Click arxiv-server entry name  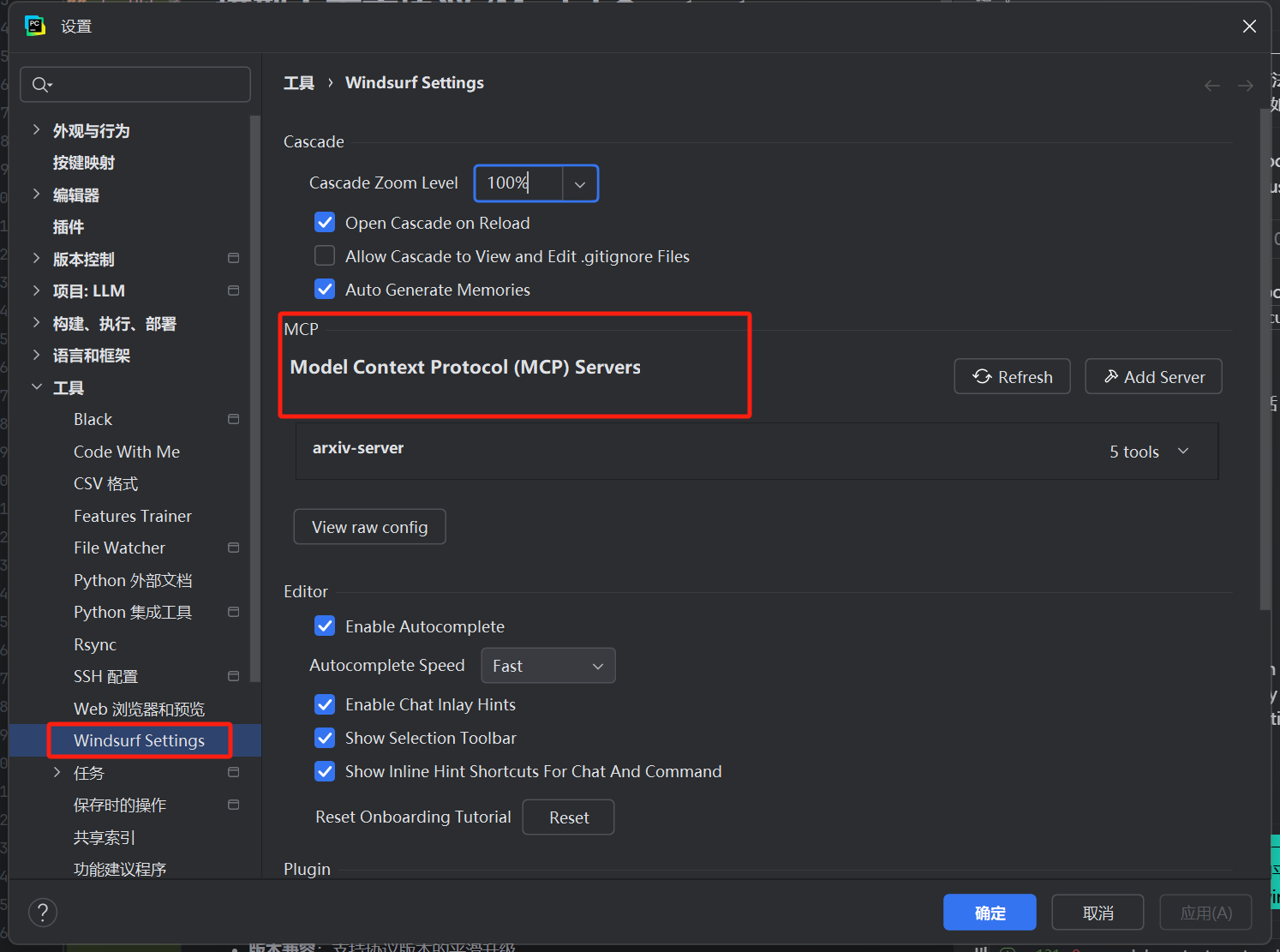[358, 448]
